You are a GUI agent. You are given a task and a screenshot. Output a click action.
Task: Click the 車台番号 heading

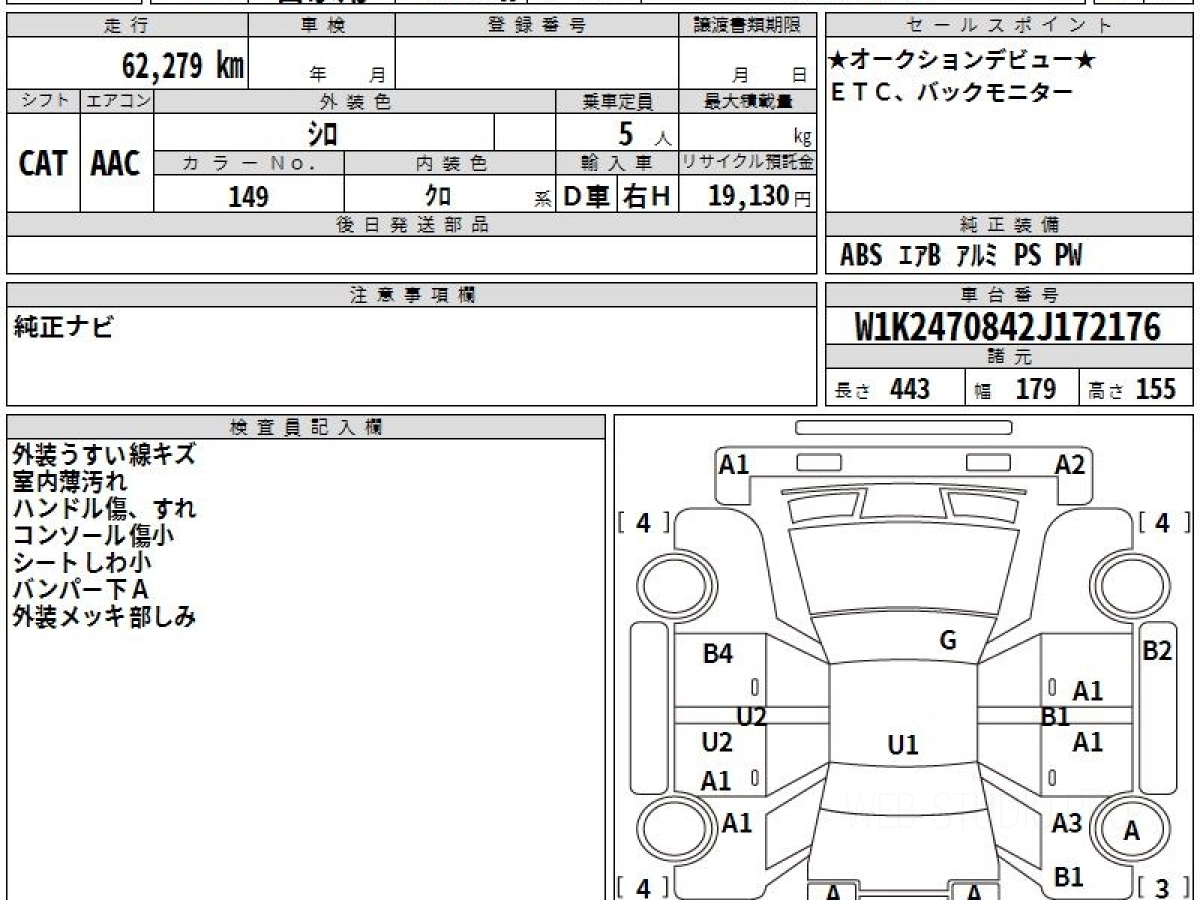point(1009,295)
